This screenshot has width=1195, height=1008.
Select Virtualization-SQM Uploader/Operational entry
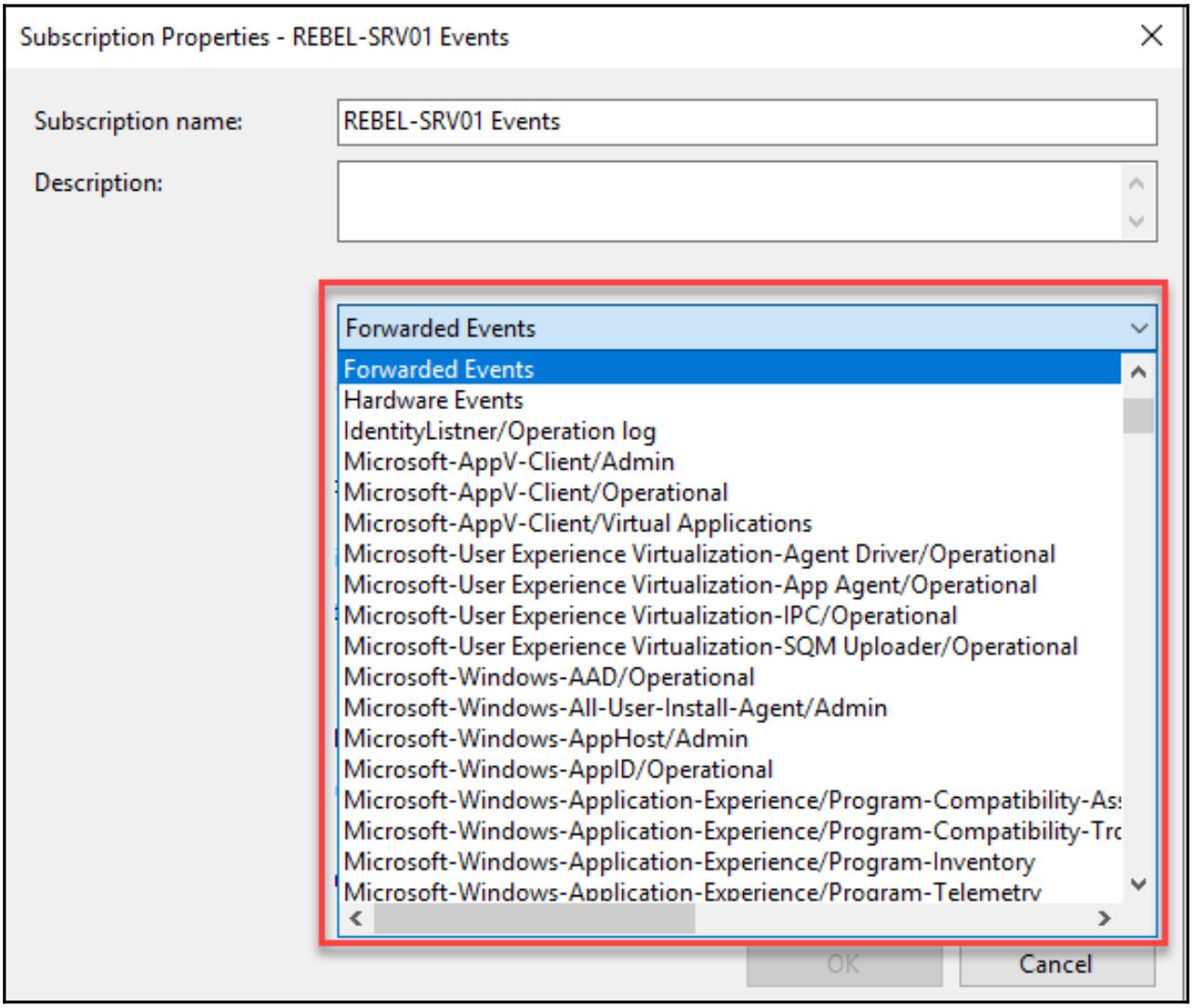(x=710, y=646)
